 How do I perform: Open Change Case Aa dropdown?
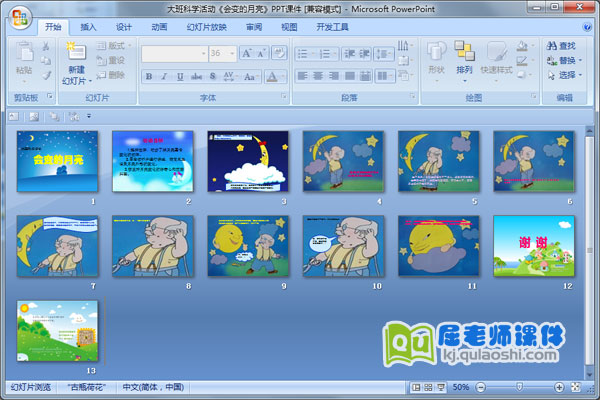point(251,77)
